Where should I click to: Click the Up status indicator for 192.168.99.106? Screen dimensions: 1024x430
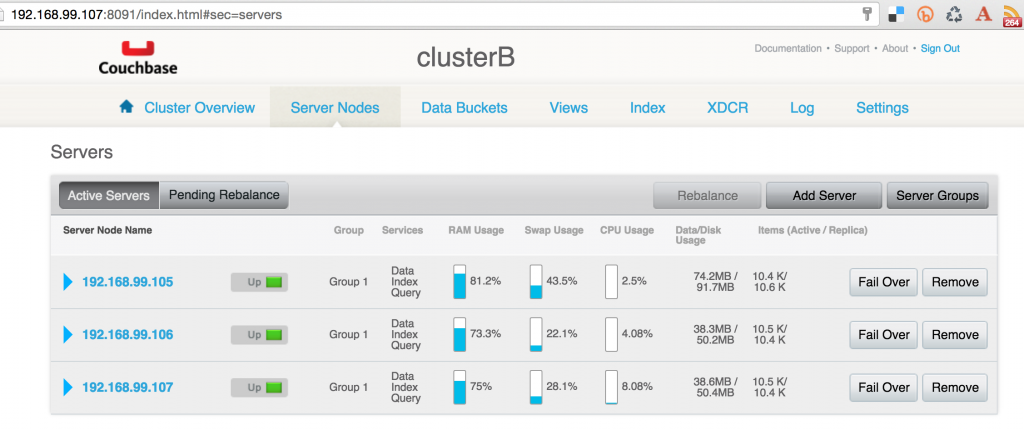[x=259, y=334]
